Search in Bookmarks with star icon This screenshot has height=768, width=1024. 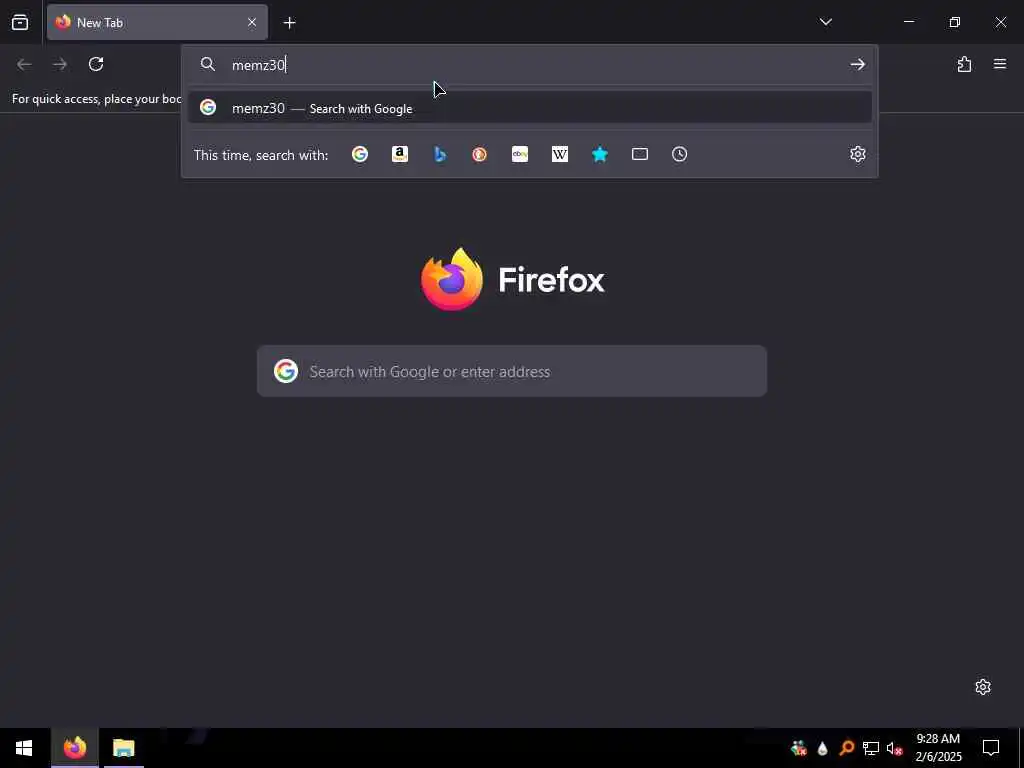tap(600, 154)
